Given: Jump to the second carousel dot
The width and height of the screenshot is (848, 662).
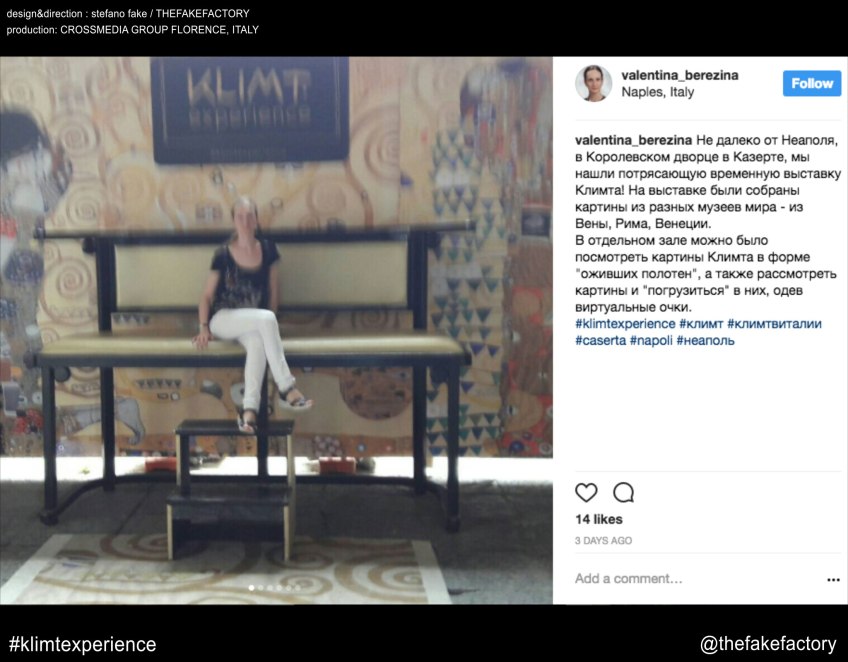Looking at the screenshot, I should 261,588.
